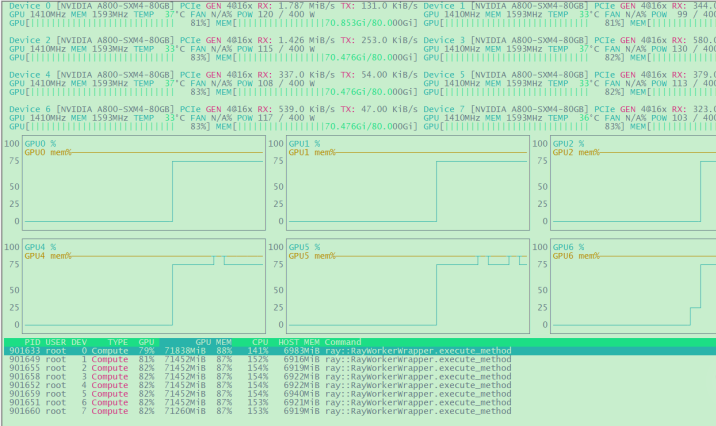
Task: Click the 141% CPU usage value
Action: click(x=258, y=351)
